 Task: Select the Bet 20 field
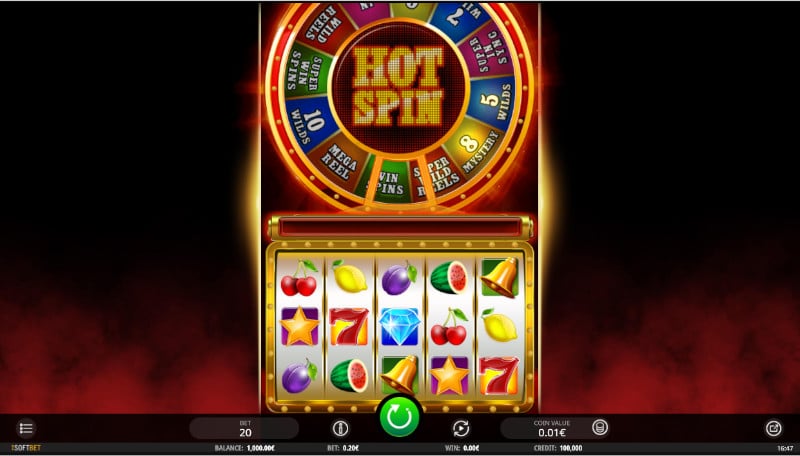coord(244,428)
